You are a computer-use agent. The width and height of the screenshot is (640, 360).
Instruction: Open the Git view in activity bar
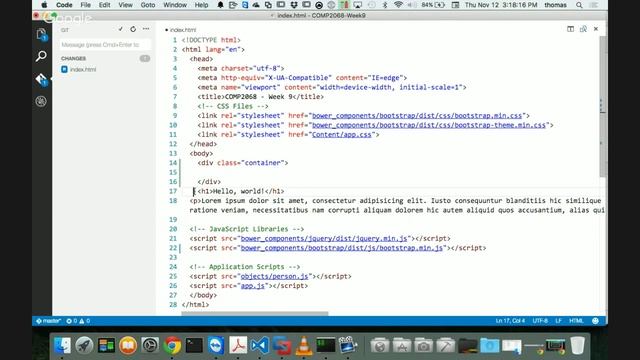[x=41, y=79]
